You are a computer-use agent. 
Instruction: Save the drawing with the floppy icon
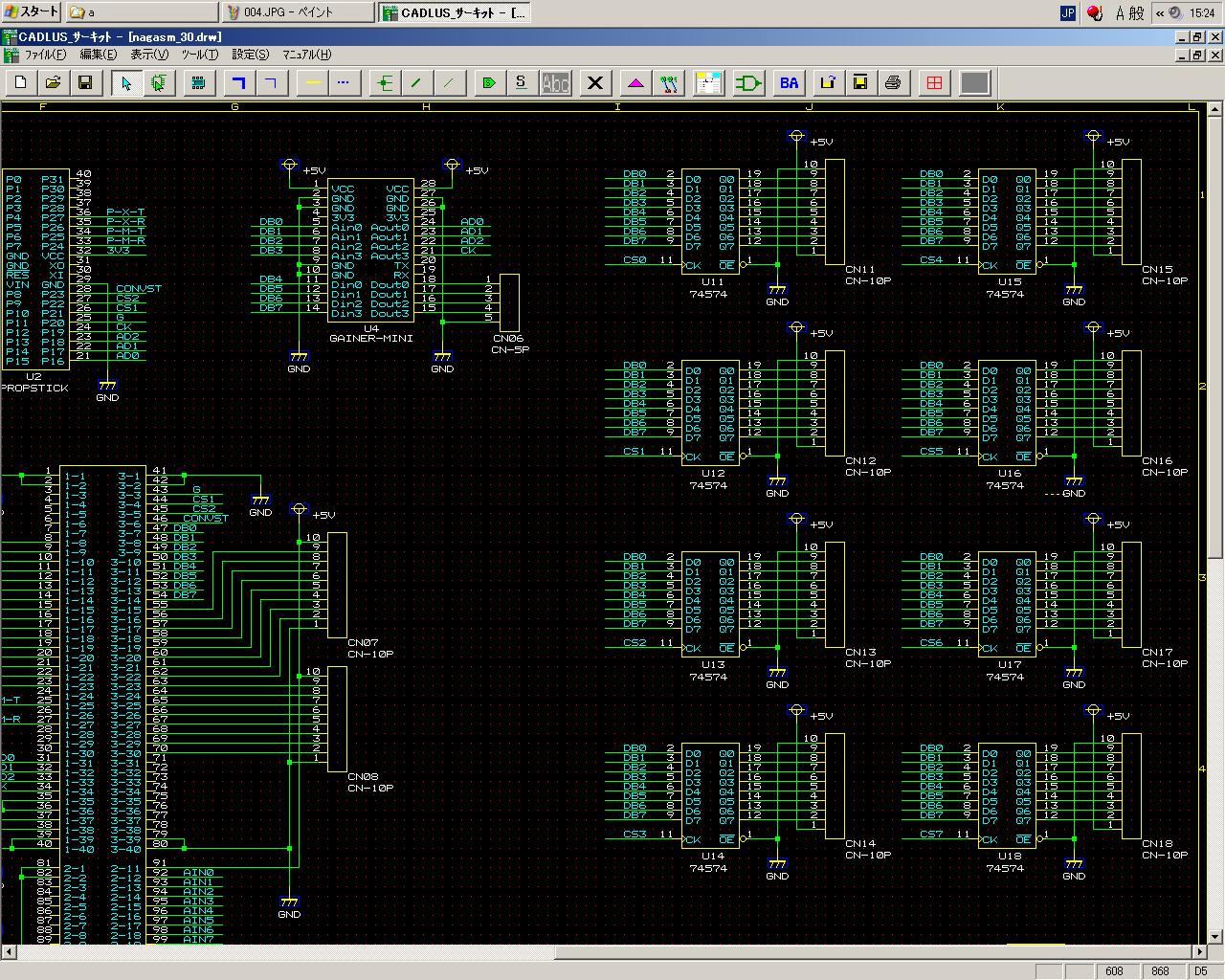(x=85, y=83)
